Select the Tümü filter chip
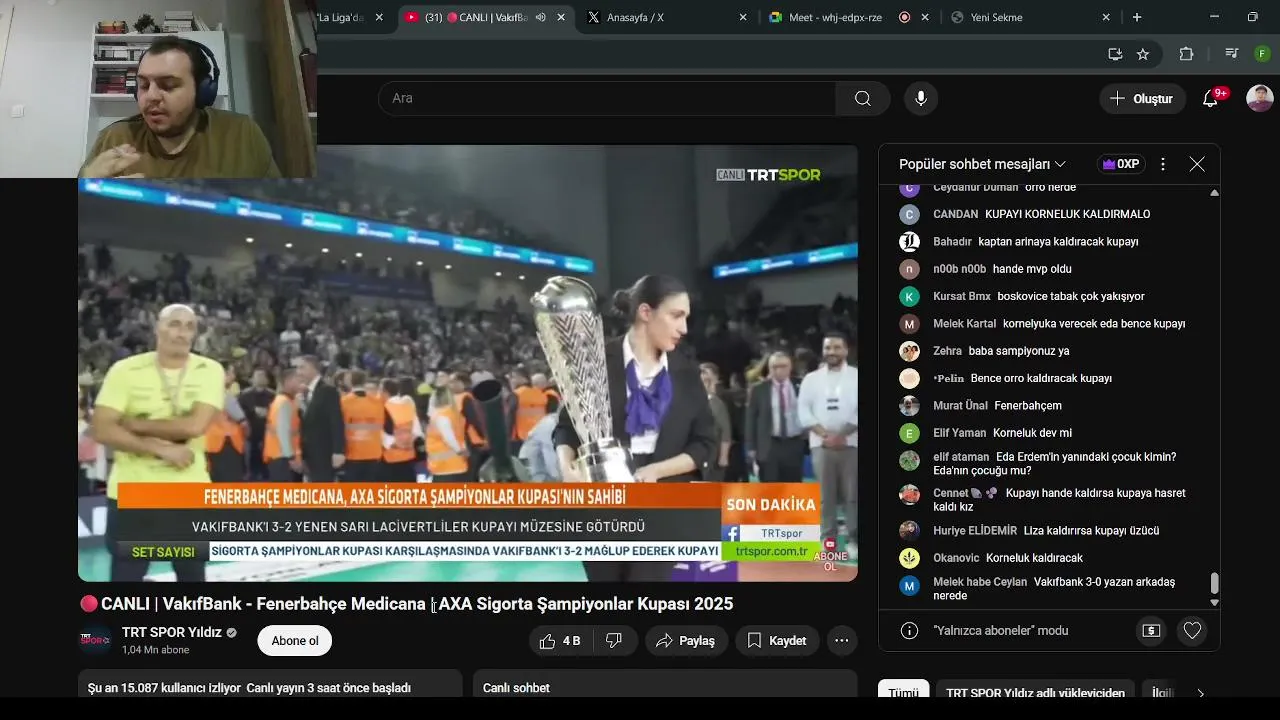 tap(903, 691)
